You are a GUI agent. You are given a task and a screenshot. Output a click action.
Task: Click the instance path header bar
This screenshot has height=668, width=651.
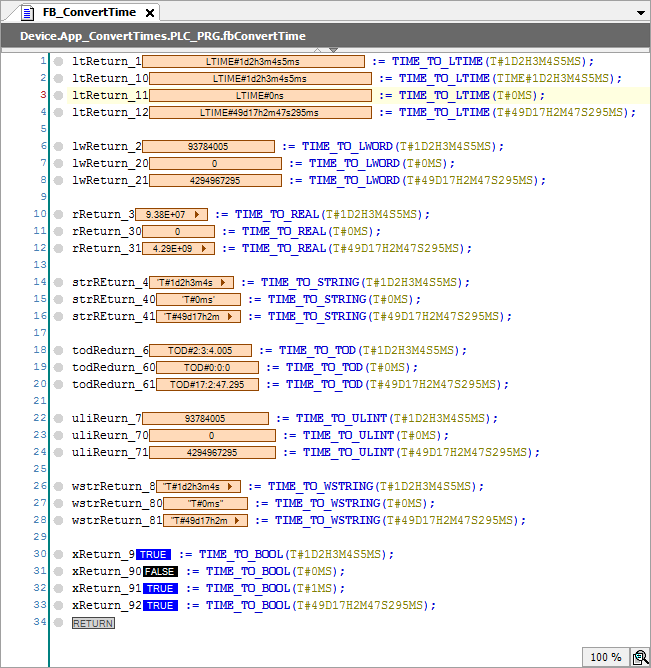pos(325,36)
